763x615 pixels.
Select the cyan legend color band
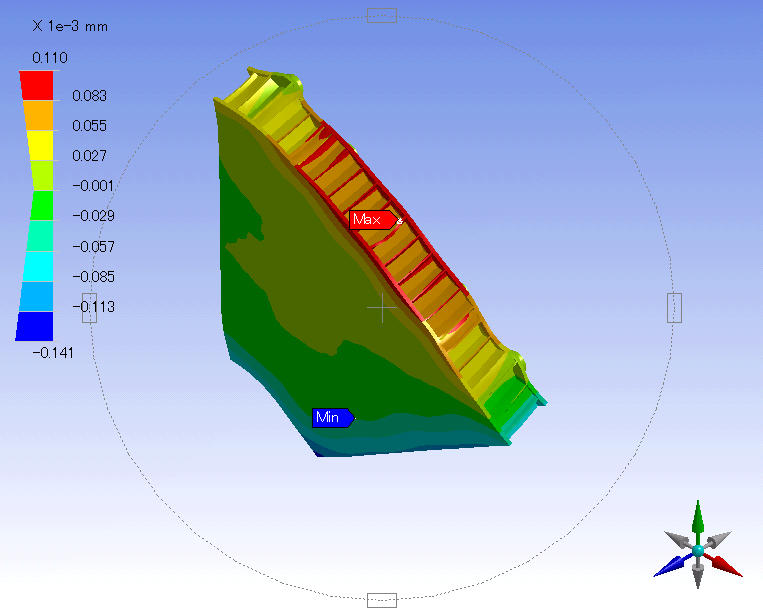pos(38,266)
